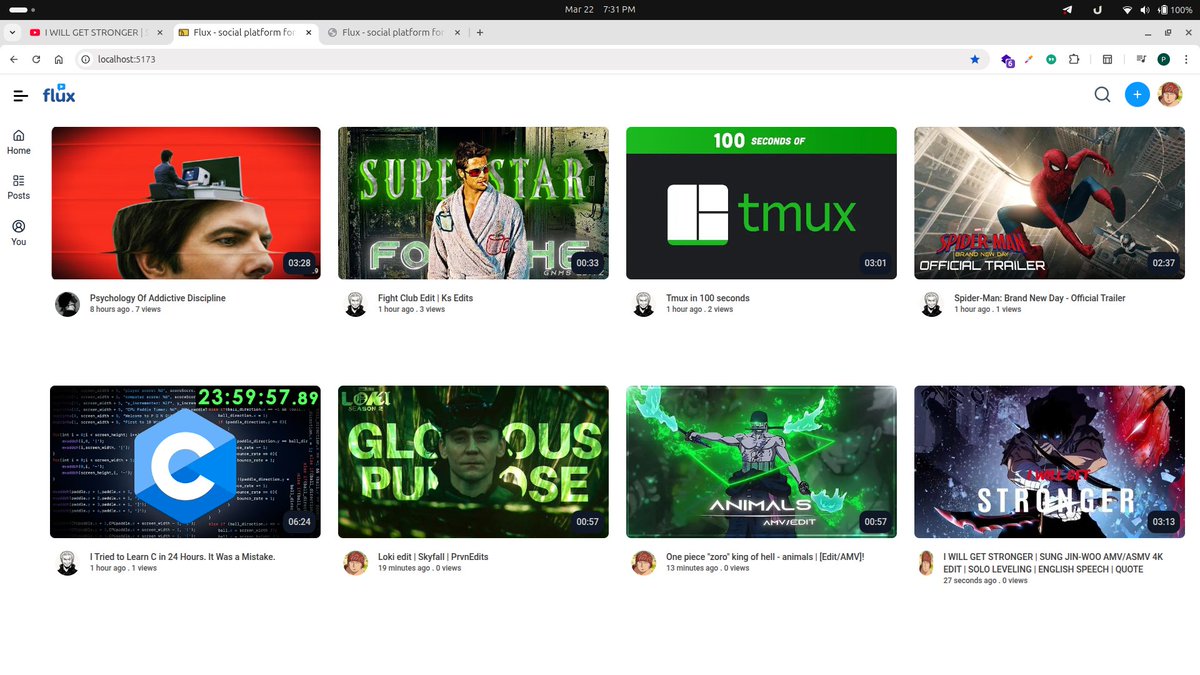Open the system clock Mar 22 7:31 PM
1200x675 pixels.
[x=599, y=9]
